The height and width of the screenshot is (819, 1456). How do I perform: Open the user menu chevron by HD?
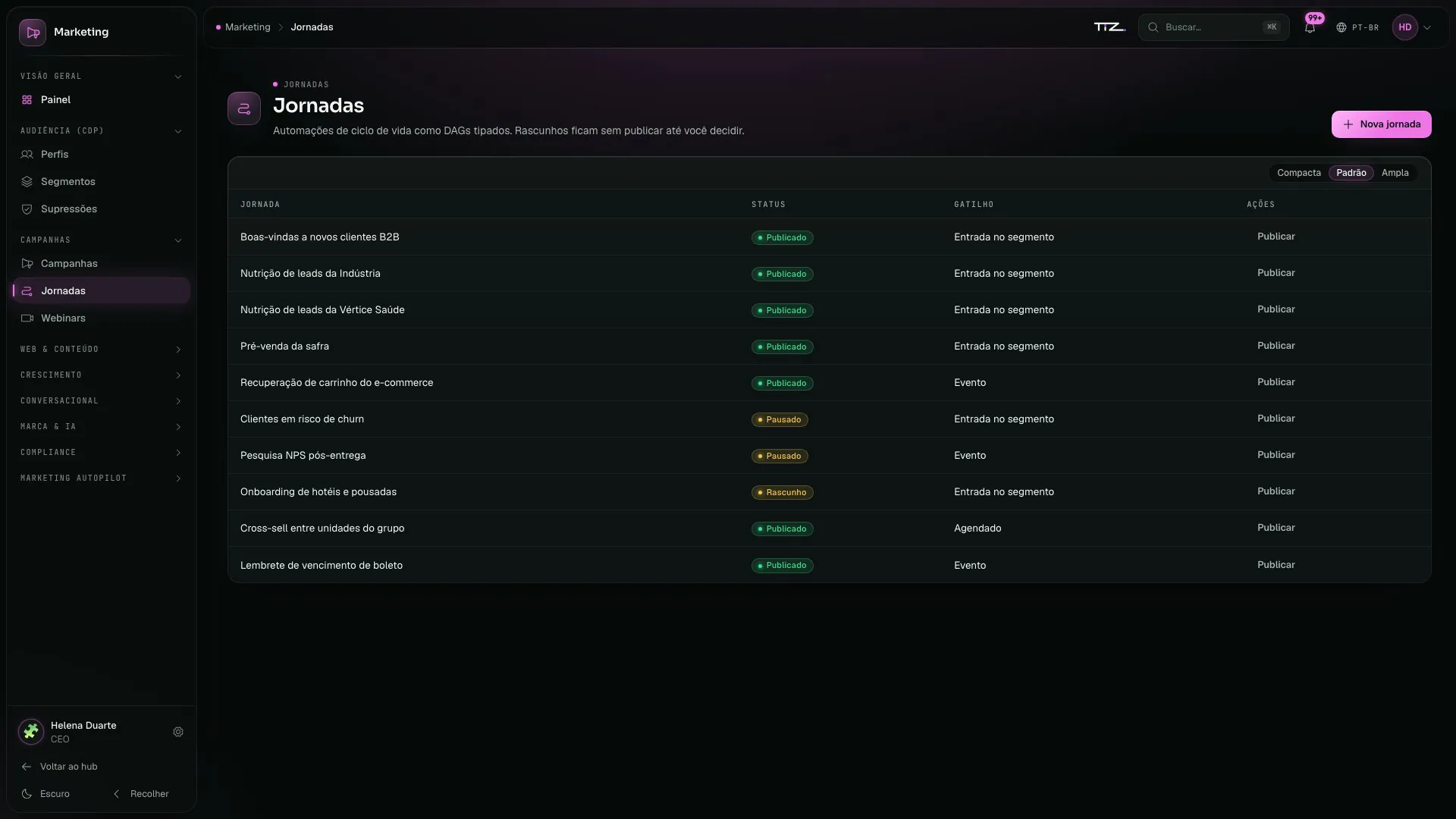pos(1427,27)
